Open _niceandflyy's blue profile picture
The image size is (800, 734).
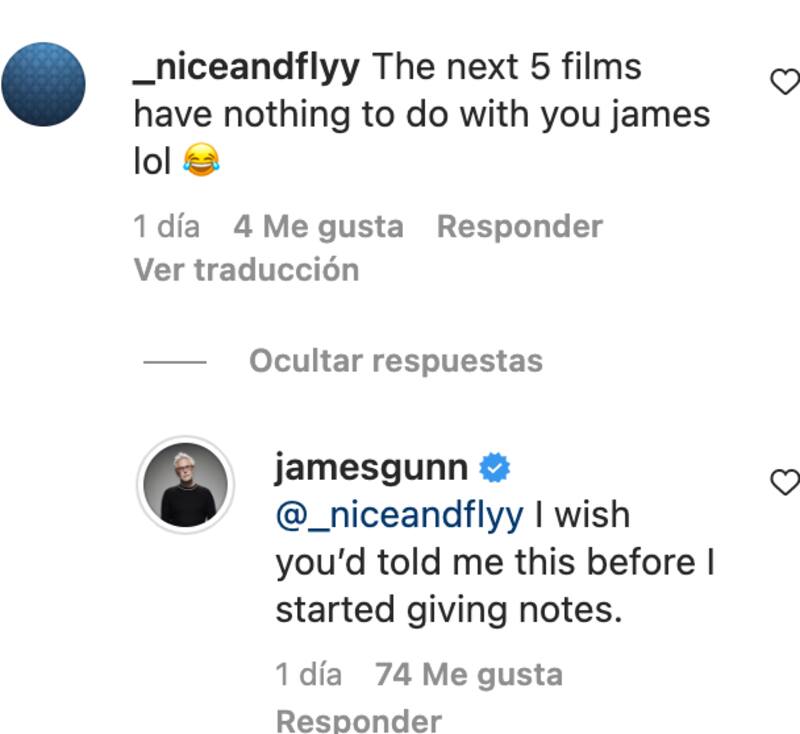point(43,84)
